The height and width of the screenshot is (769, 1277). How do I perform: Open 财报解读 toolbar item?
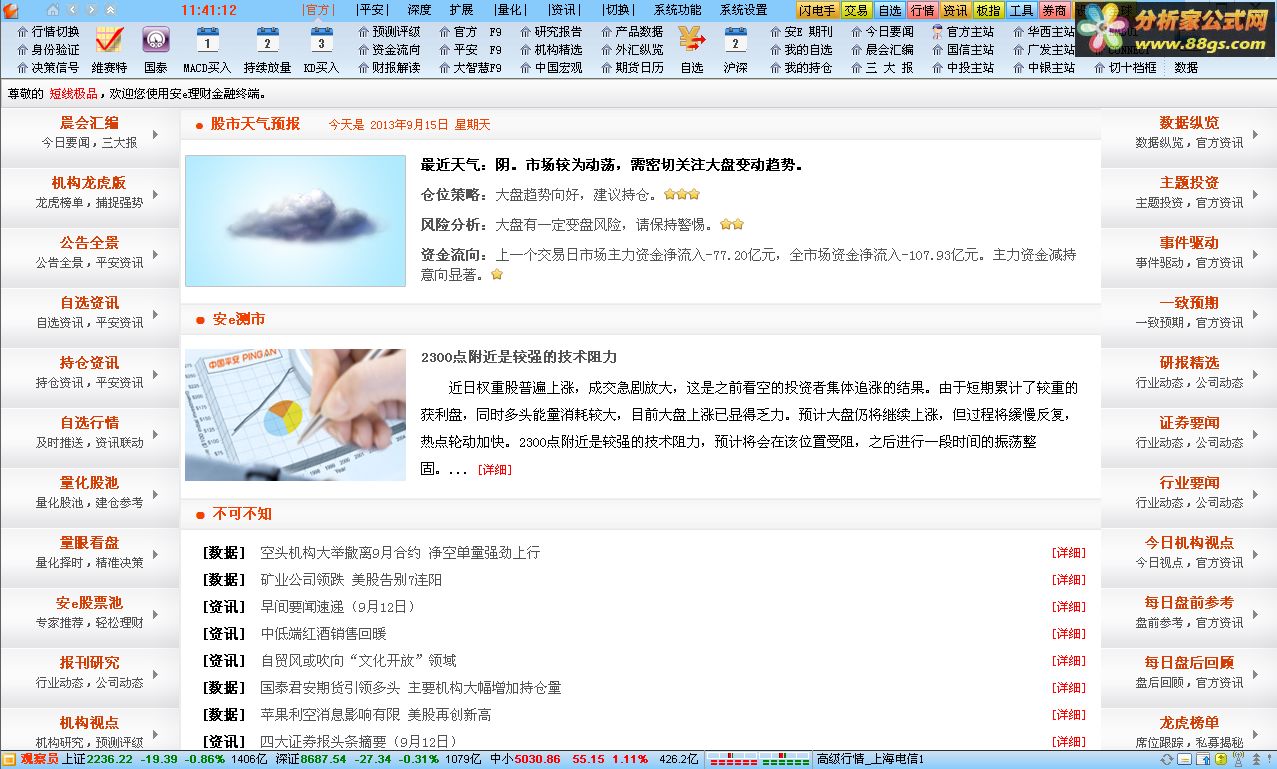[x=389, y=68]
